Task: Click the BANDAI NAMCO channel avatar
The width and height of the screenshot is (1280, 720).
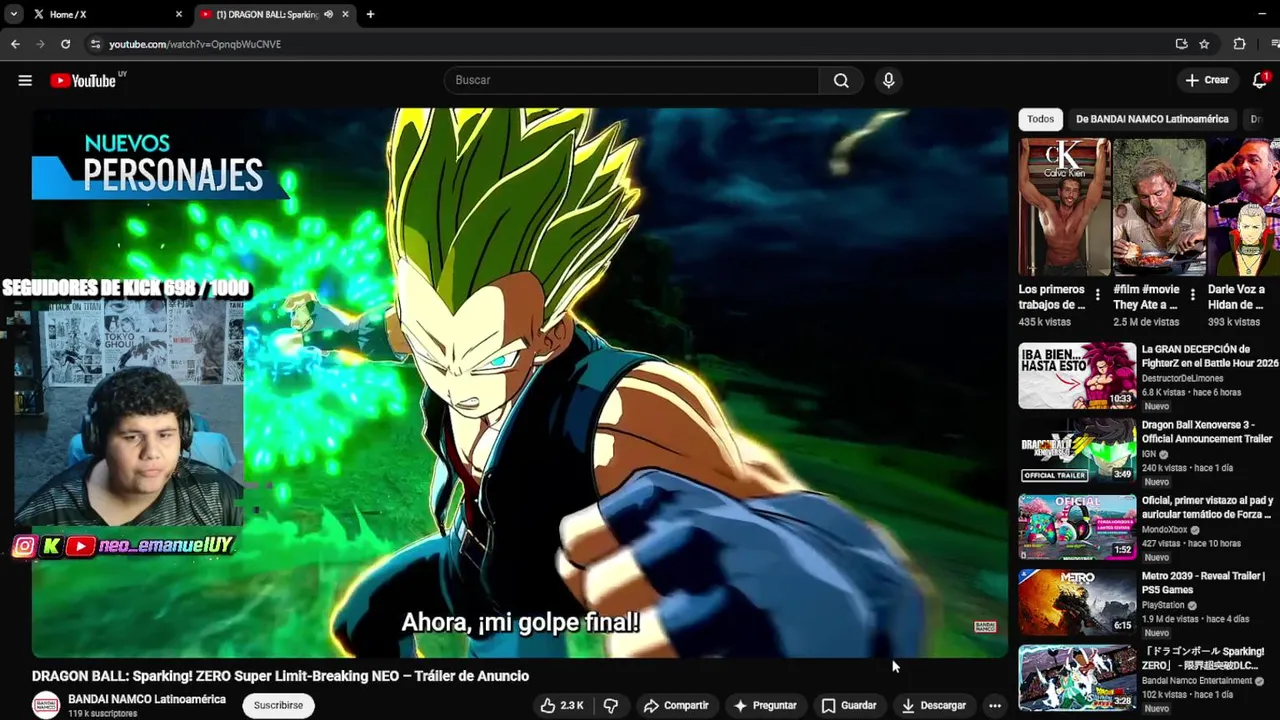Action: point(46,705)
